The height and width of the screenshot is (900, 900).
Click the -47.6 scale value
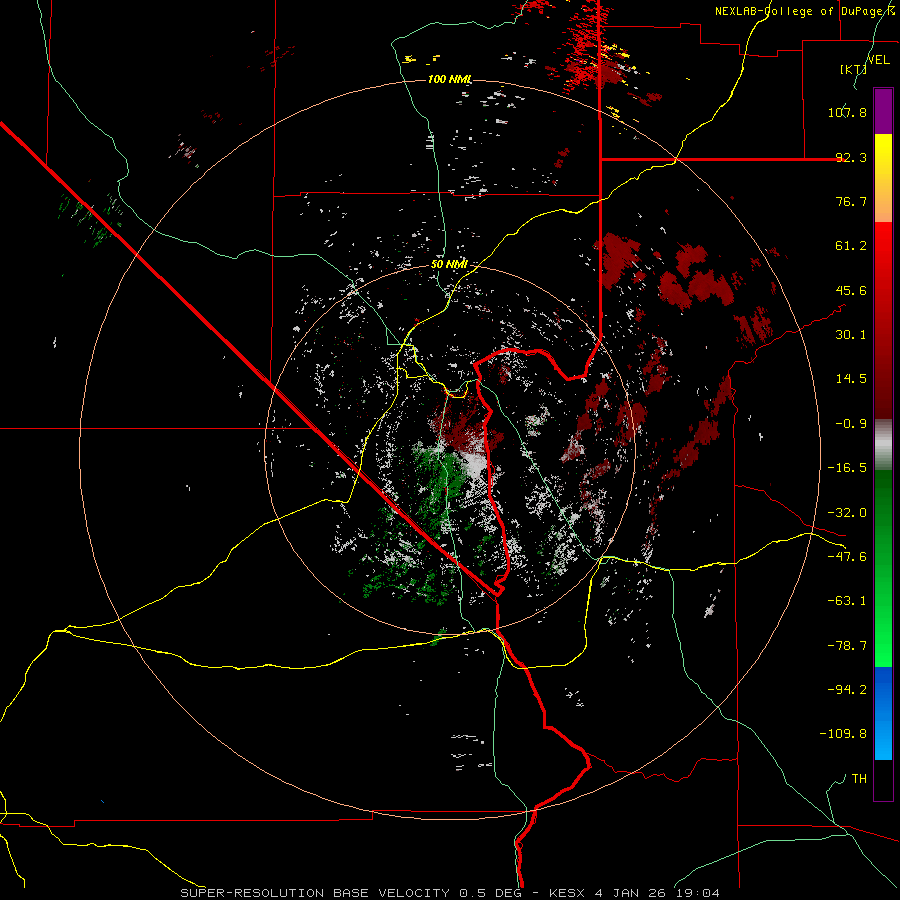(x=847, y=557)
